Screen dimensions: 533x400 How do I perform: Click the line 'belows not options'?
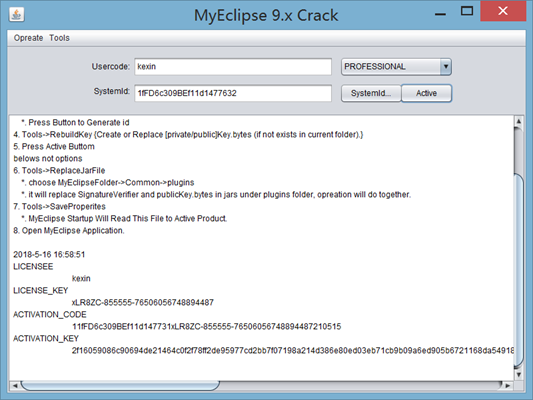[x=48, y=158]
